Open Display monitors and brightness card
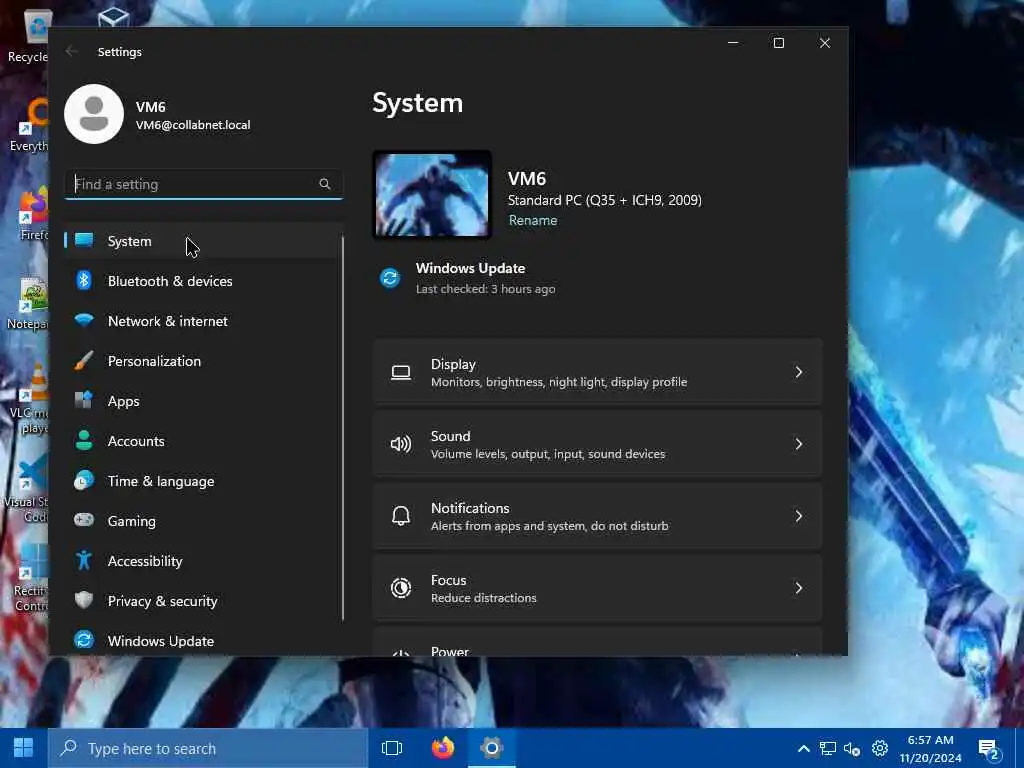Image resolution: width=1024 pixels, height=768 pixels. [x=597, y=372]
